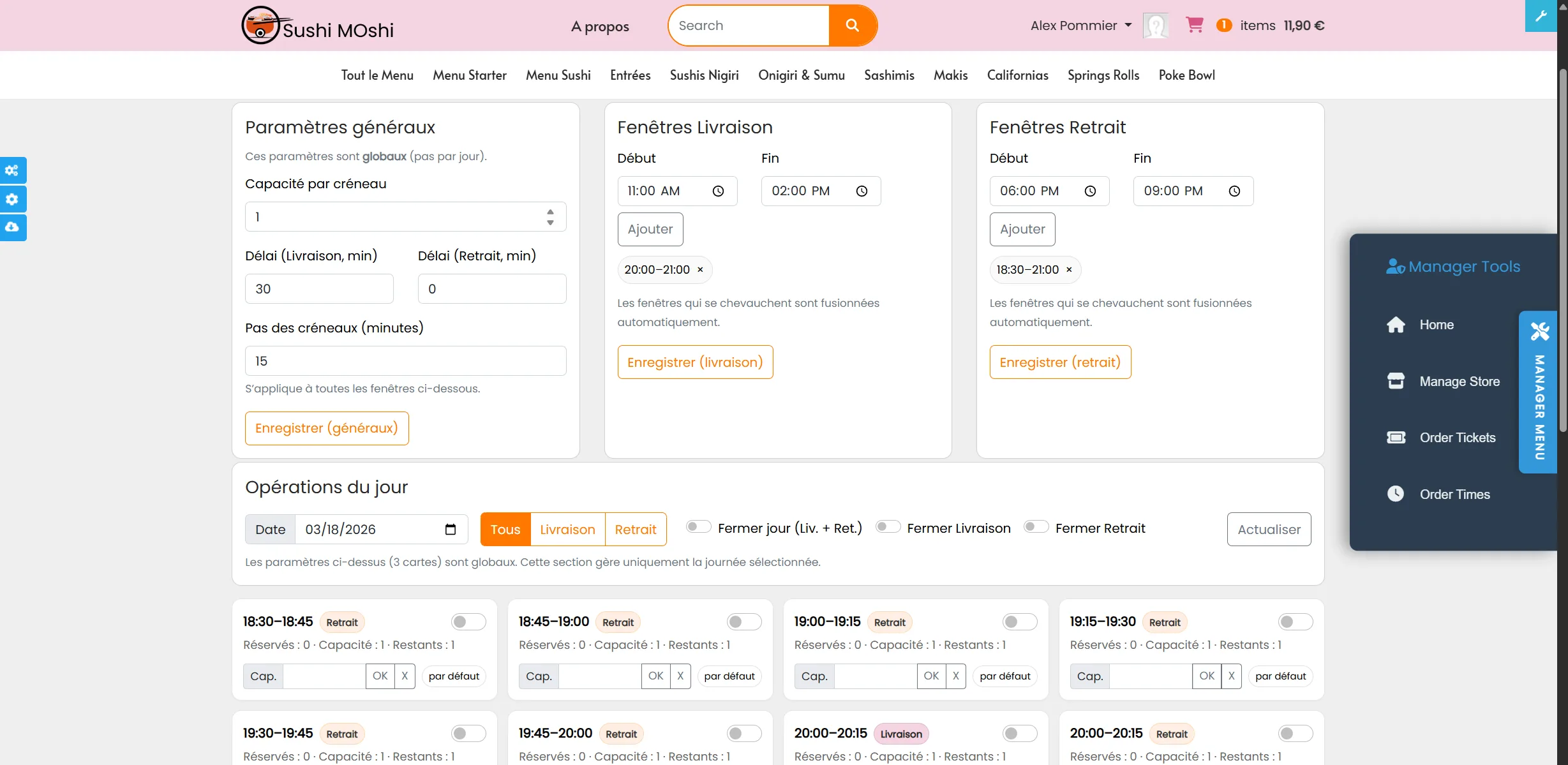Toggle the 19:30–19:45 slot switch
Image resolution: width=1568 pixels, height=765 pixels.
click(x=468, y=733)
